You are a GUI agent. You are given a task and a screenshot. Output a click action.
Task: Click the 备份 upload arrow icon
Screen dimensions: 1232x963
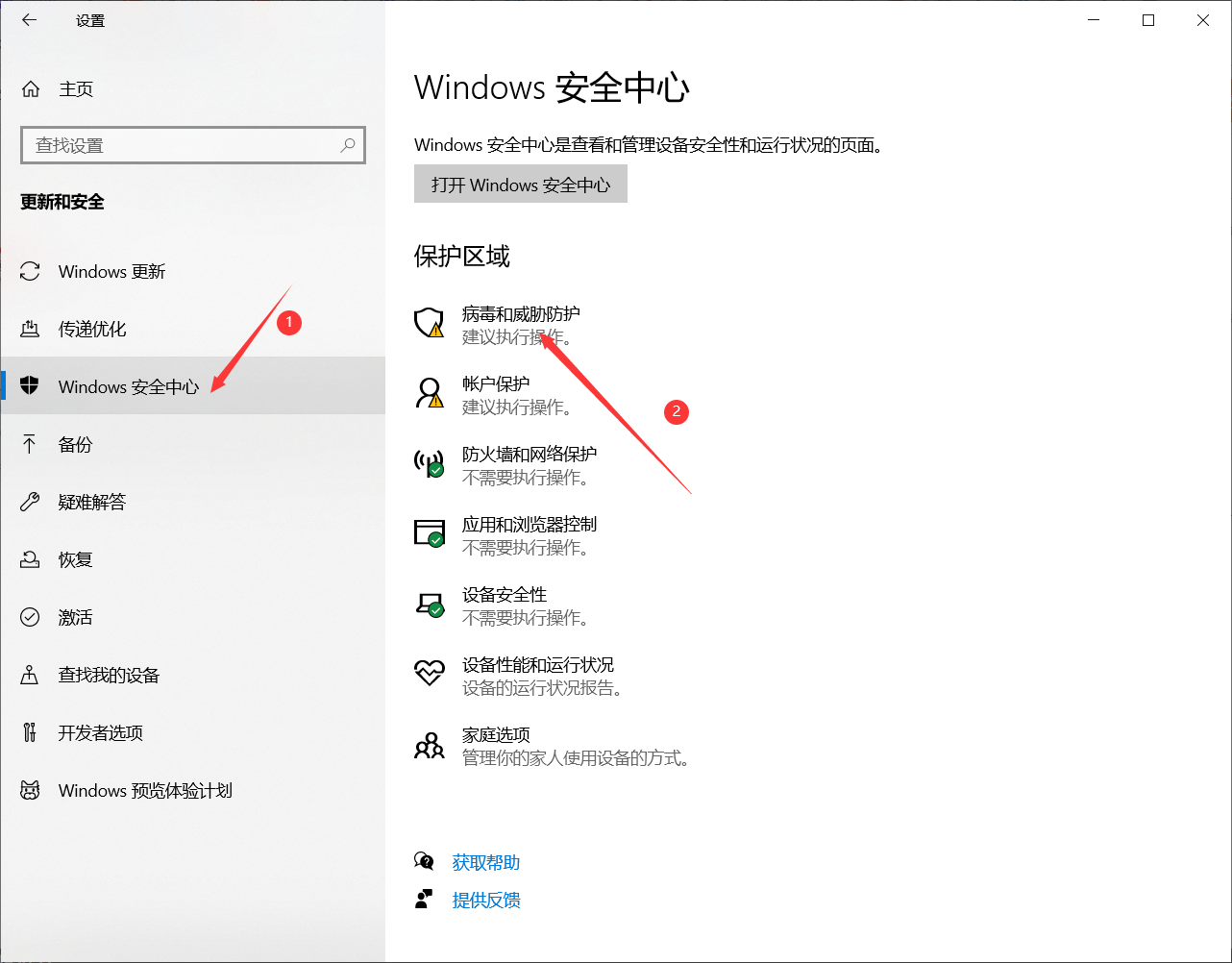(30, 444)
